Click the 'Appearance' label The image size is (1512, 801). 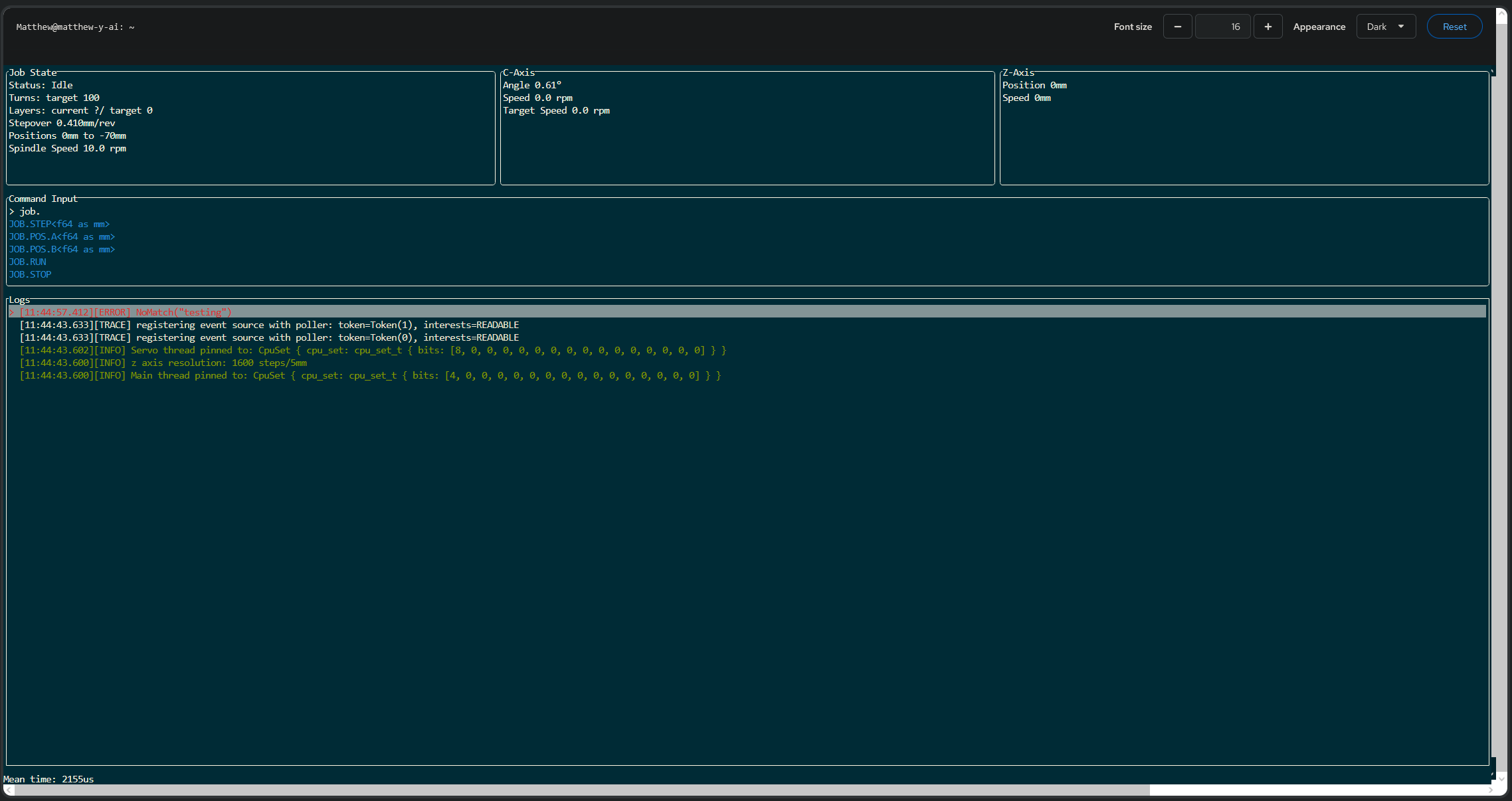[1319, 27]
